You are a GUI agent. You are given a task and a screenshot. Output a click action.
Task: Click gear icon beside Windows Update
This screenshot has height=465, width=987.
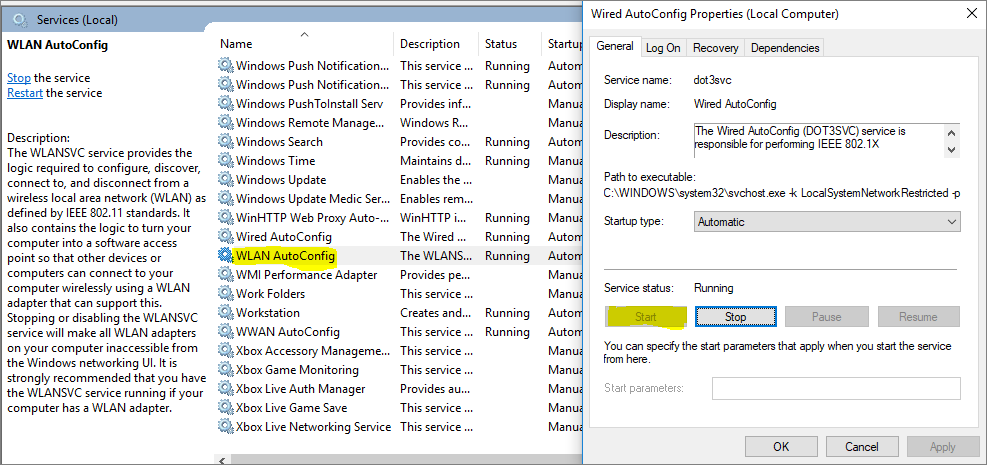tap(225, 179)
